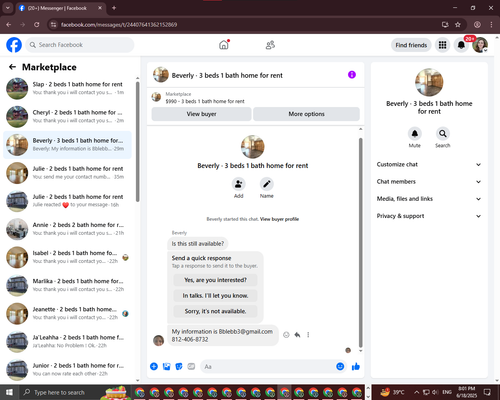Viewport: 500px width, 400px height.
Task: Expand Privacy & support section
Action: tap(429, 216)
